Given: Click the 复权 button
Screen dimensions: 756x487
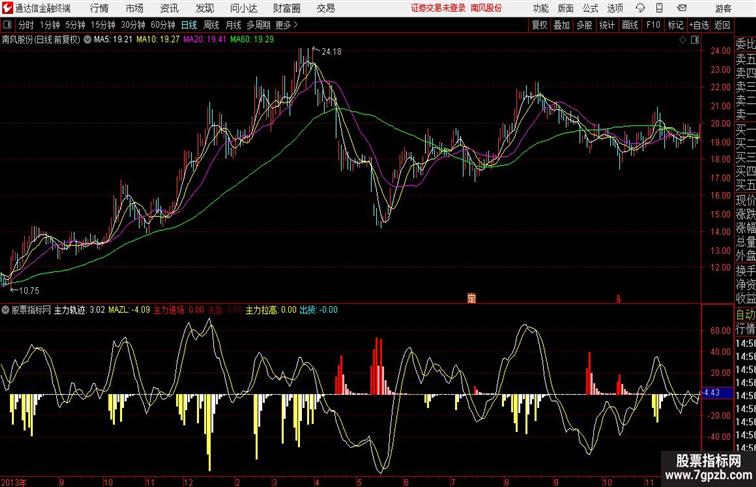Looking at the screenshot, I should pos(539,25).
